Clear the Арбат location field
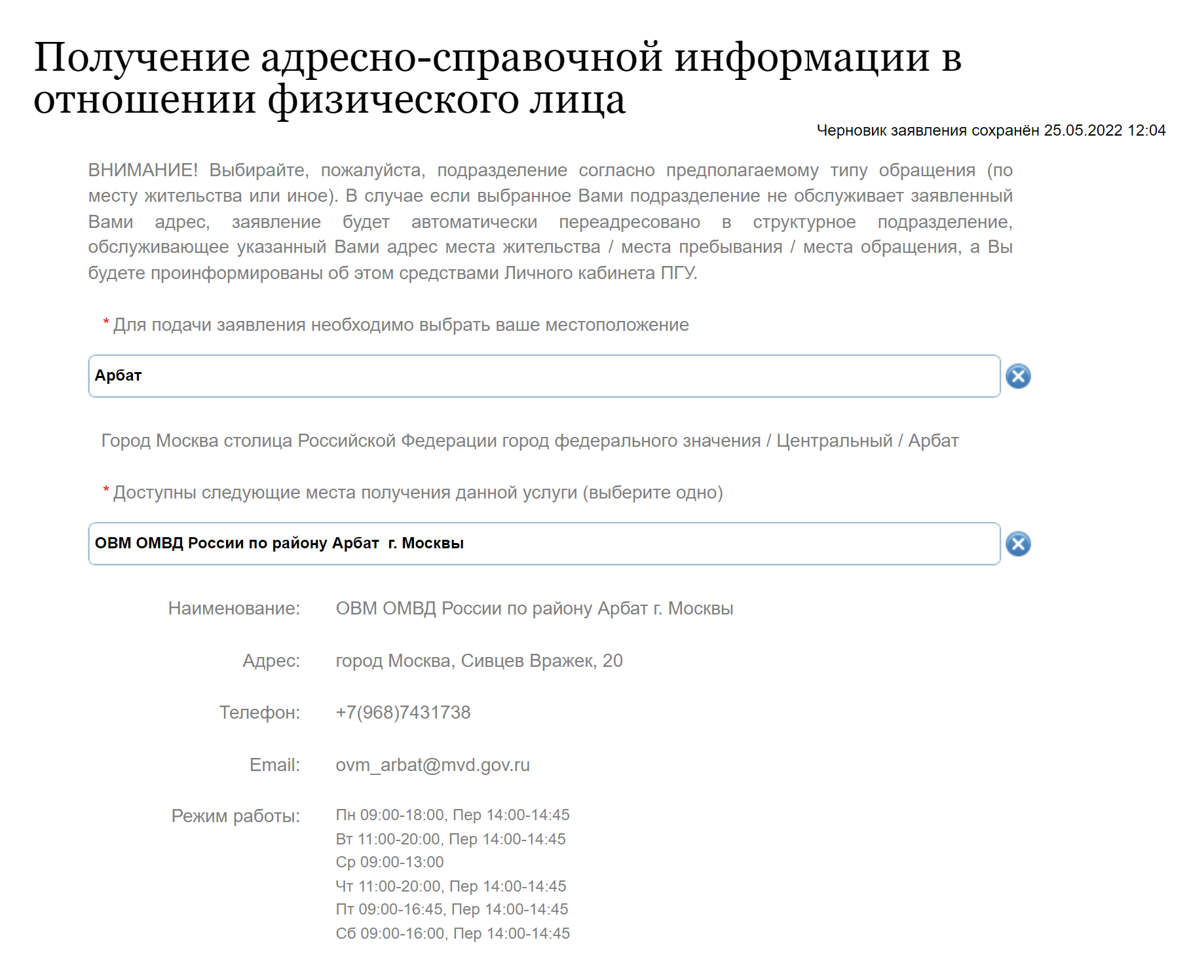The height and width of the screenshot is (980, 1204). pyautogui.click(x=1018, y=376)
